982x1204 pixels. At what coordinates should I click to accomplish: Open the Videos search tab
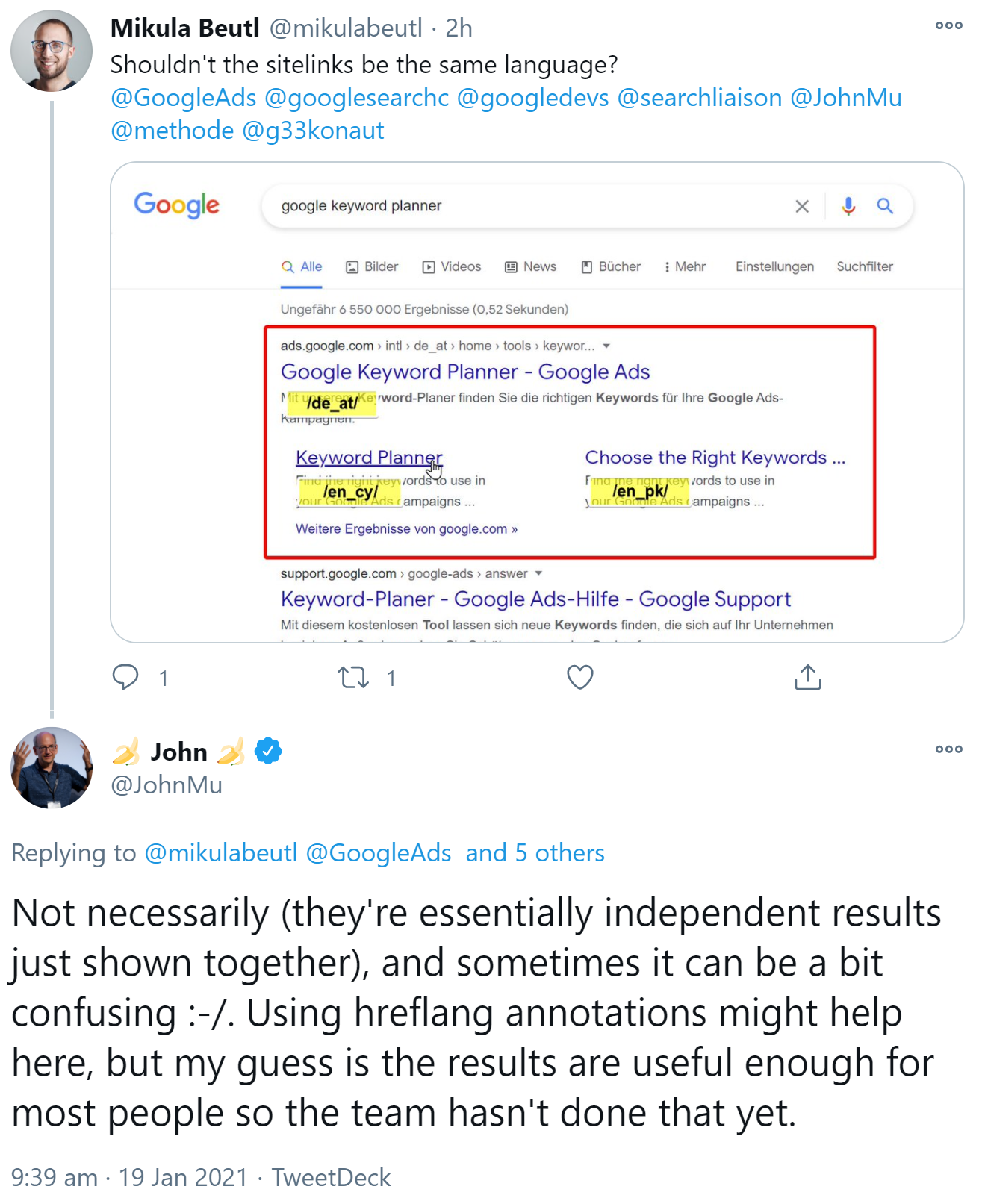click(x=452, y=266)
